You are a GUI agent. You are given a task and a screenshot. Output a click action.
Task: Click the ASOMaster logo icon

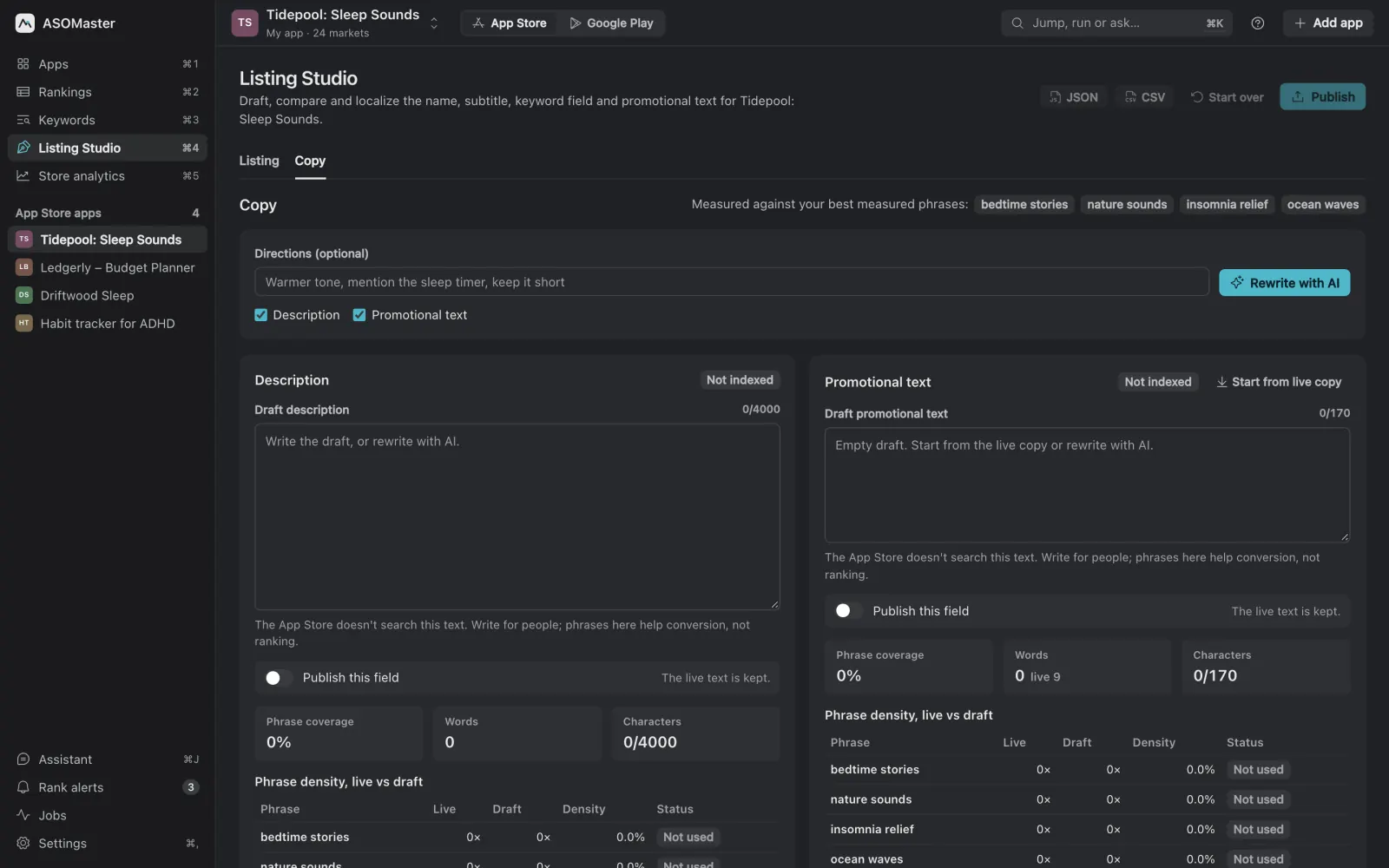[25, 23]
